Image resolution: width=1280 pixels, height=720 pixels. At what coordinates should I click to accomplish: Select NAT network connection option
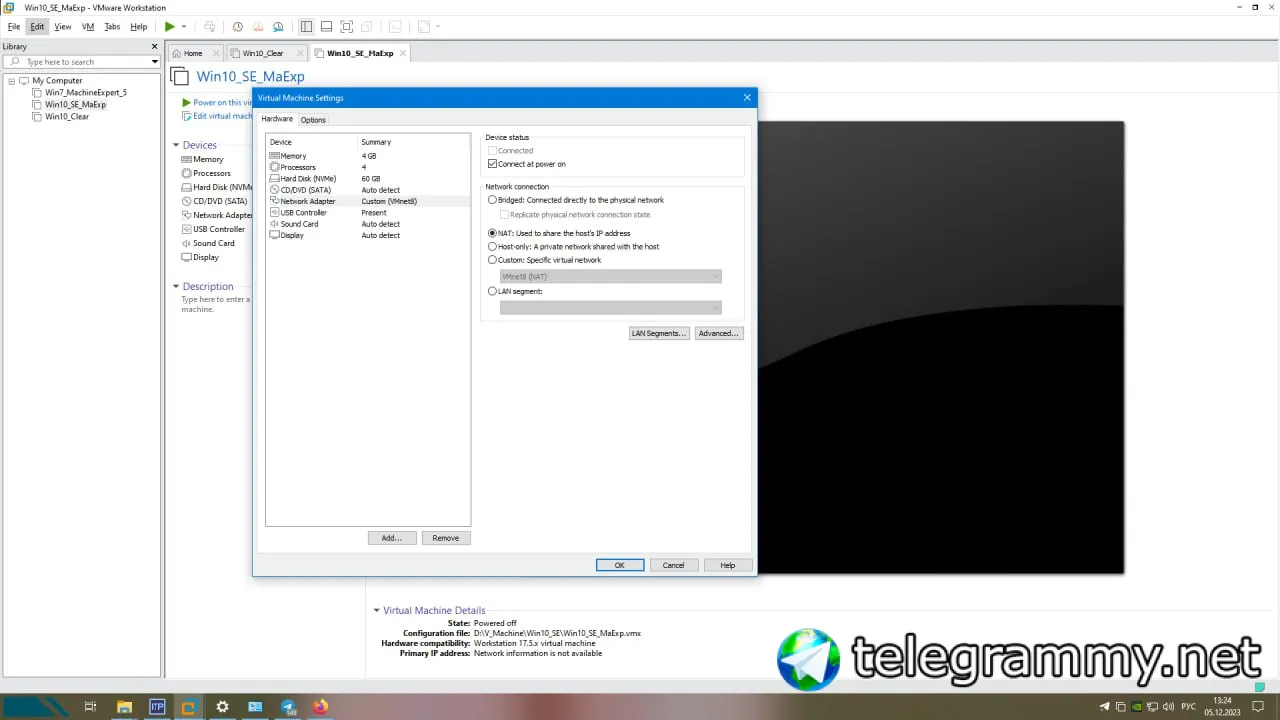pos(492,233)
